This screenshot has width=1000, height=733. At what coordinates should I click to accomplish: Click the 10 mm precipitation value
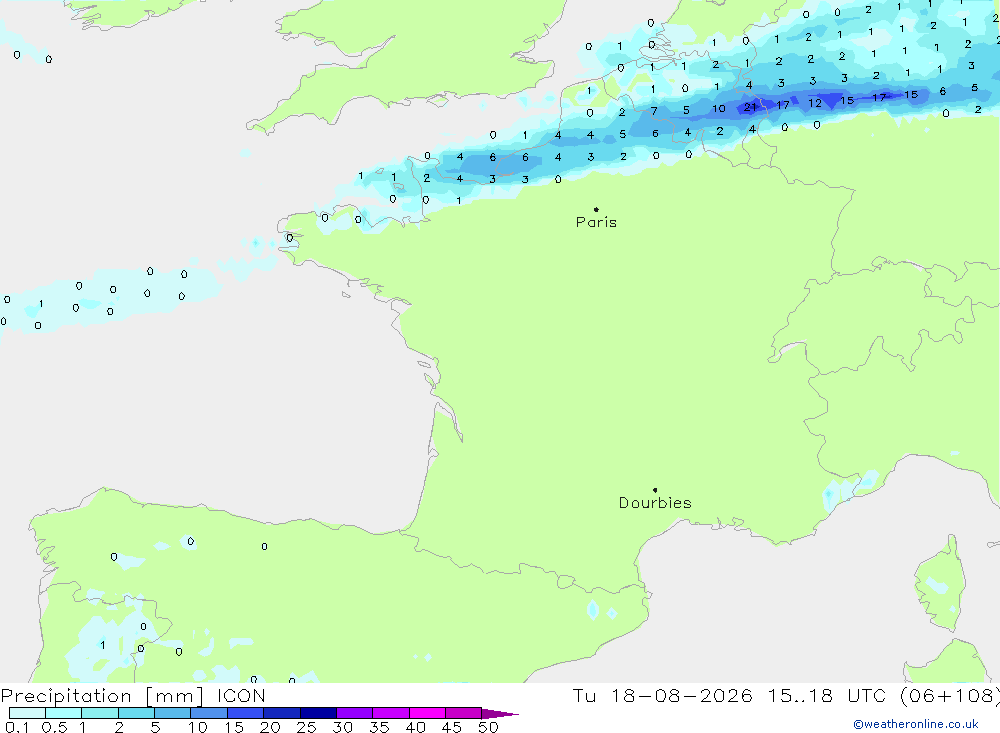click(x=719, y=108)
